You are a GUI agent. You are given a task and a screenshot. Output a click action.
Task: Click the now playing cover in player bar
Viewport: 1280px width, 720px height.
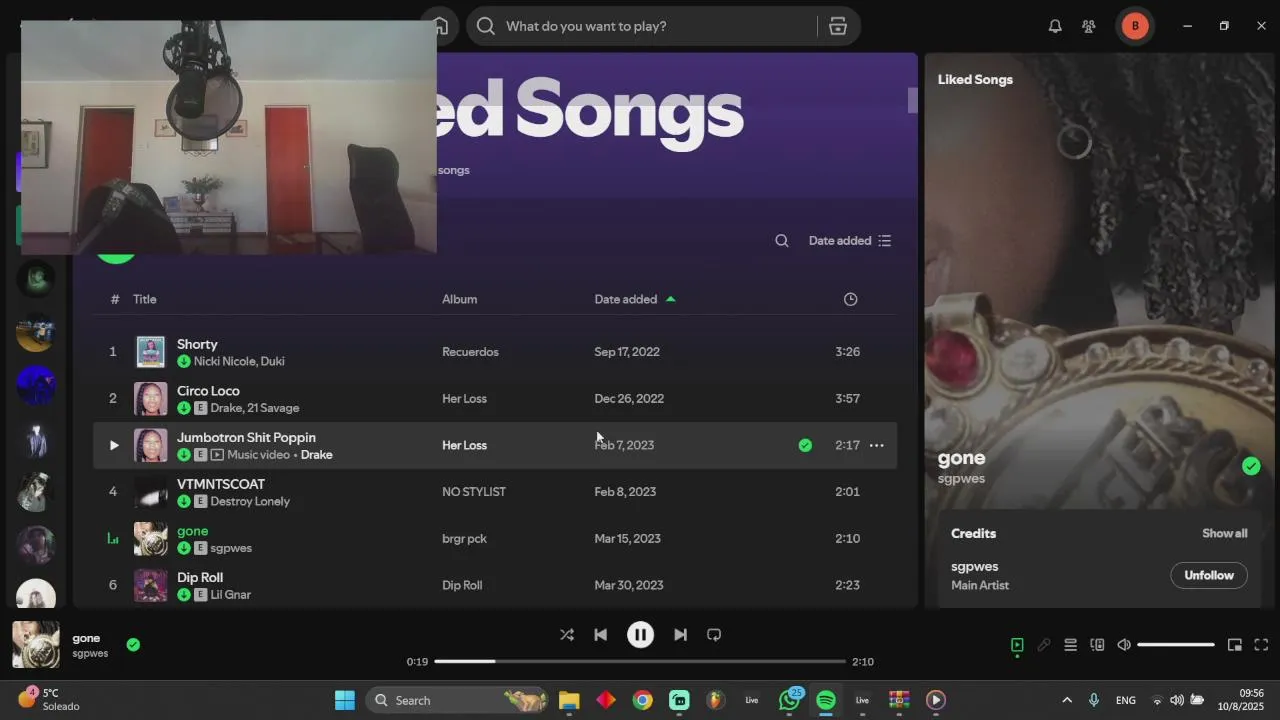click(35, 645)
